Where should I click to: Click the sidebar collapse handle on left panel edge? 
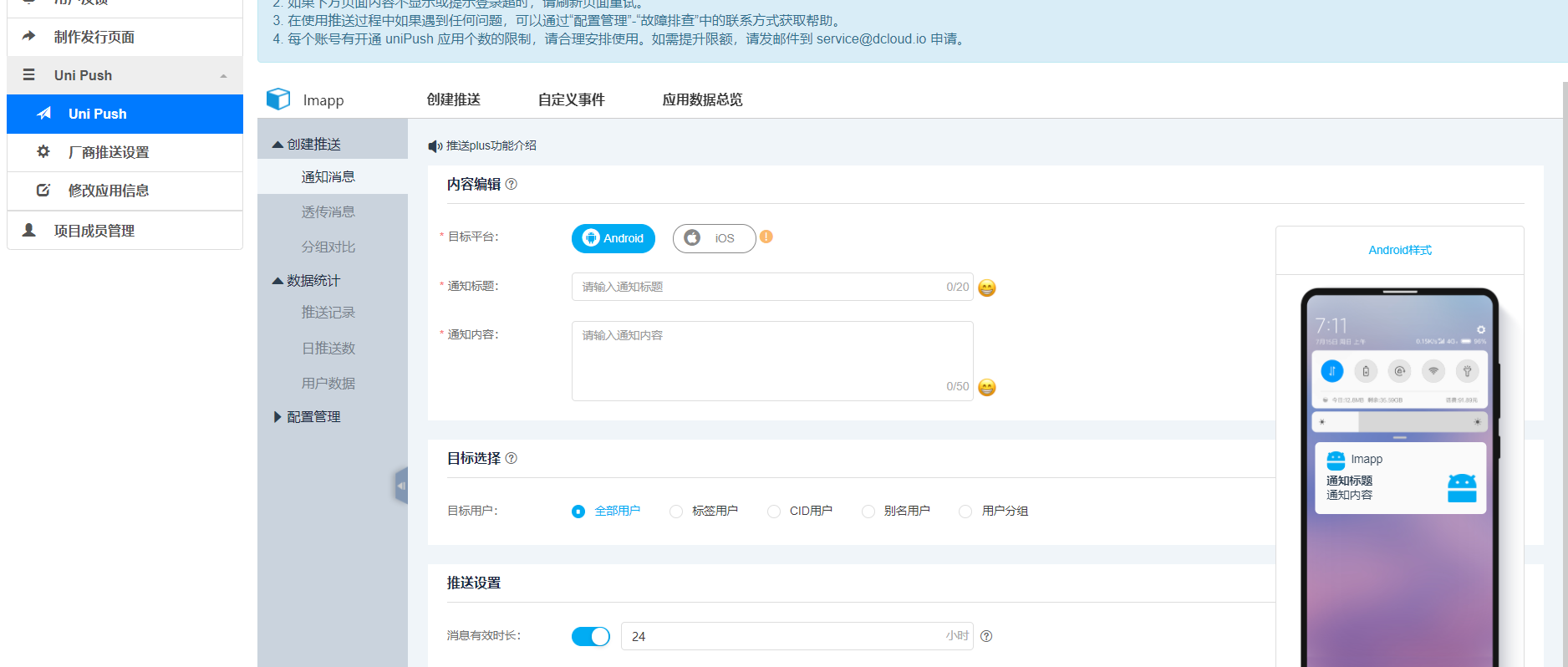(402, 486)
